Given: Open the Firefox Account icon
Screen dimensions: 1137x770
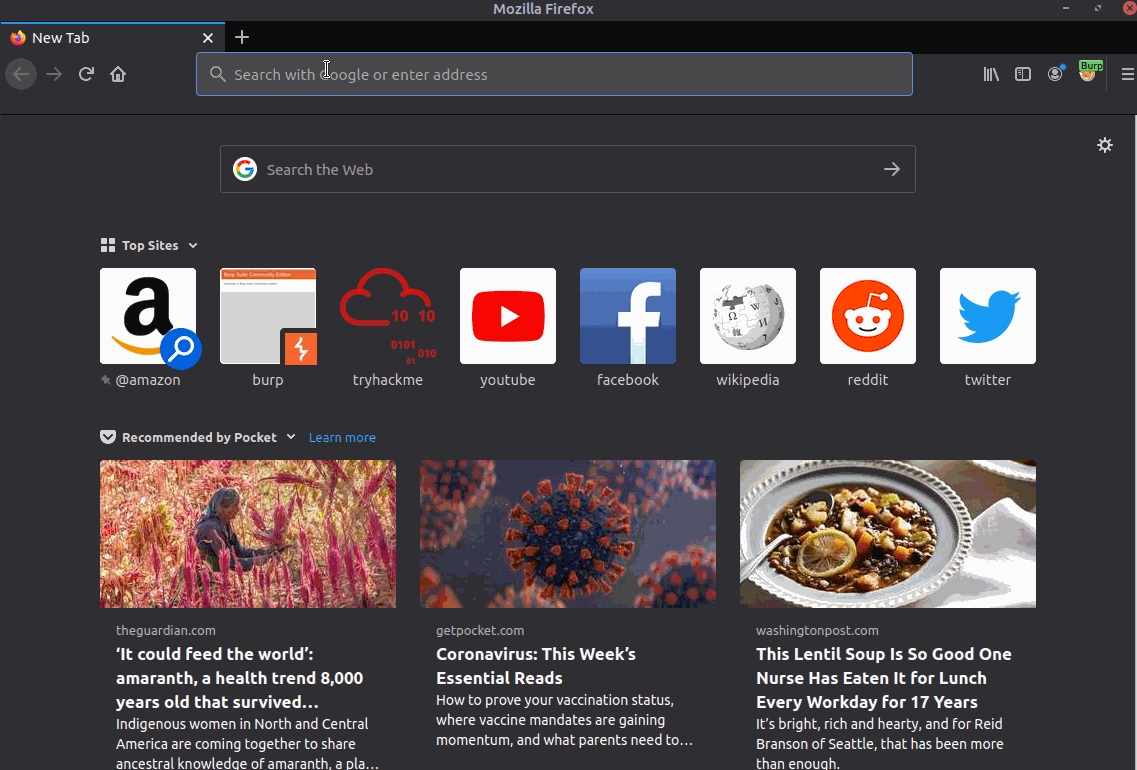Looking at the screenshot, I should click(1055, 74).
